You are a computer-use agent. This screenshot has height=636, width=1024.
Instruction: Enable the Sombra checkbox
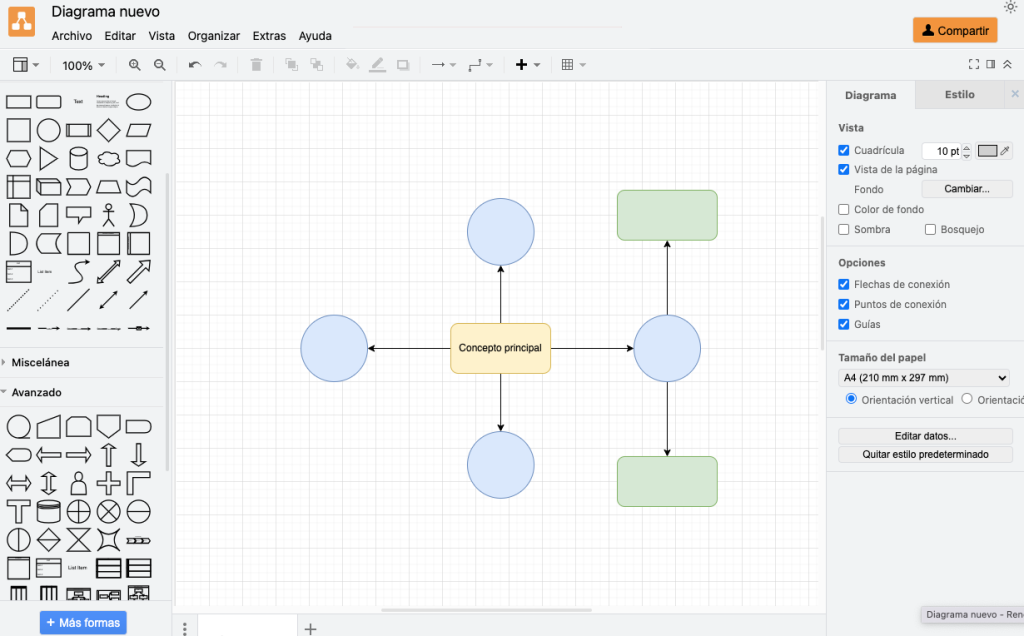843,229
